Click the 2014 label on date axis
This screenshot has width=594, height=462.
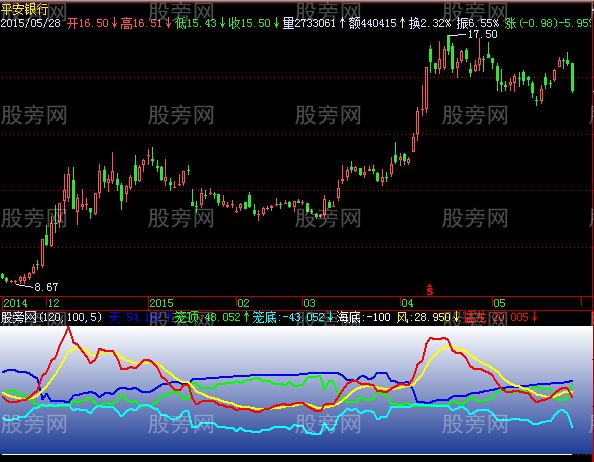tap(15, 303)
